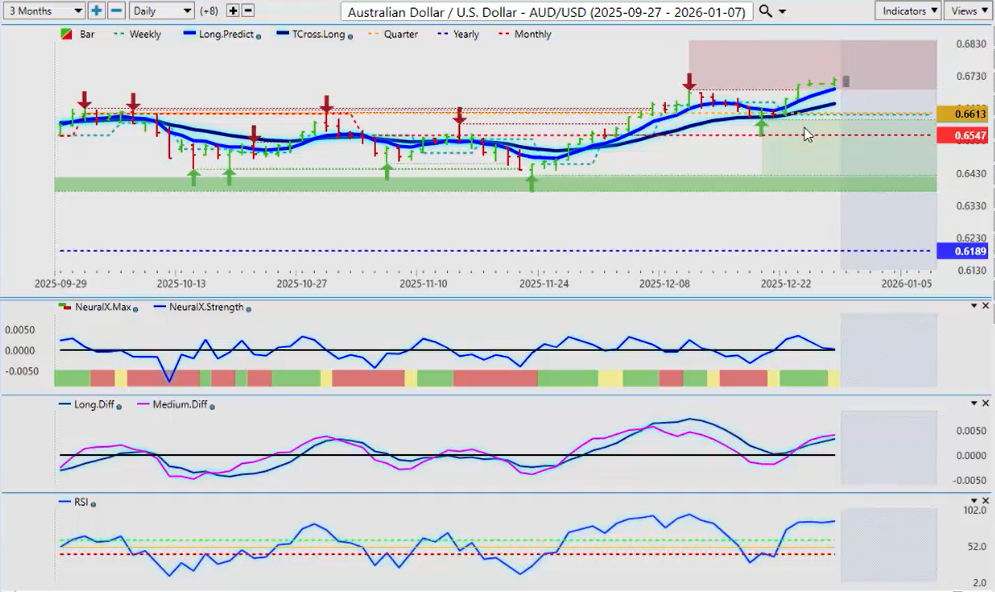Viewport: 995px width, 592px height.
Task: Click the black minus button after (+8)
Action: click(x=248, y=10)
